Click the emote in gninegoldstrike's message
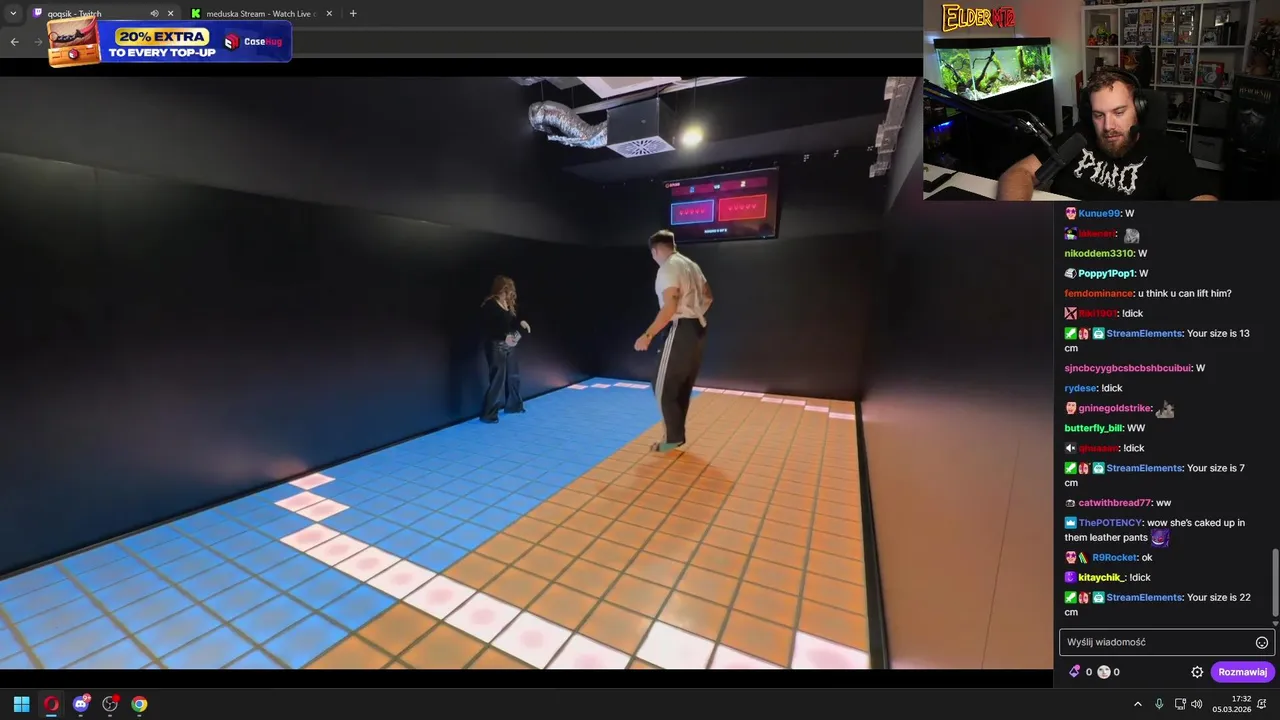Viewport: 1280px width, 720px height. (1164, 408)
